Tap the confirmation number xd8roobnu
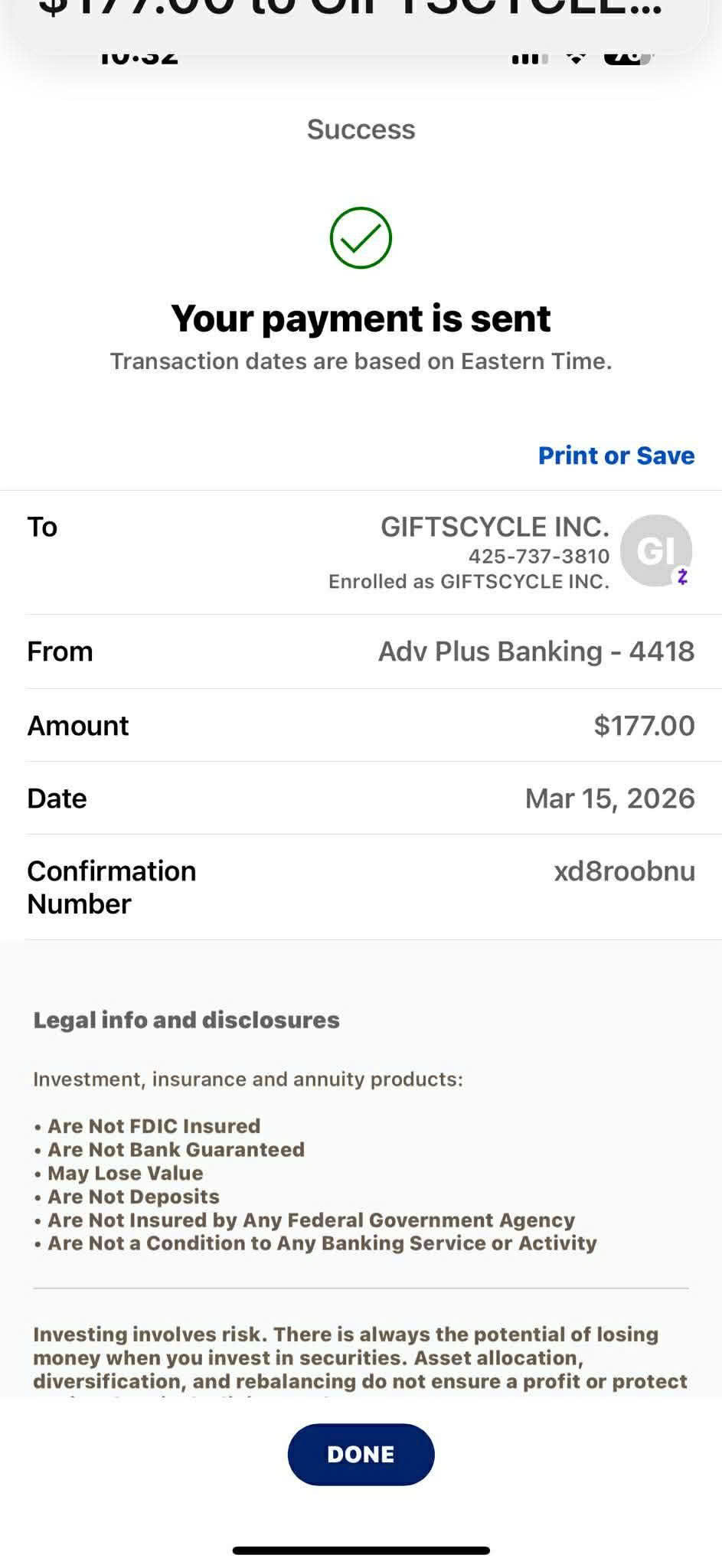Screen dimensions: 722x1568 [x=624, y=871]
